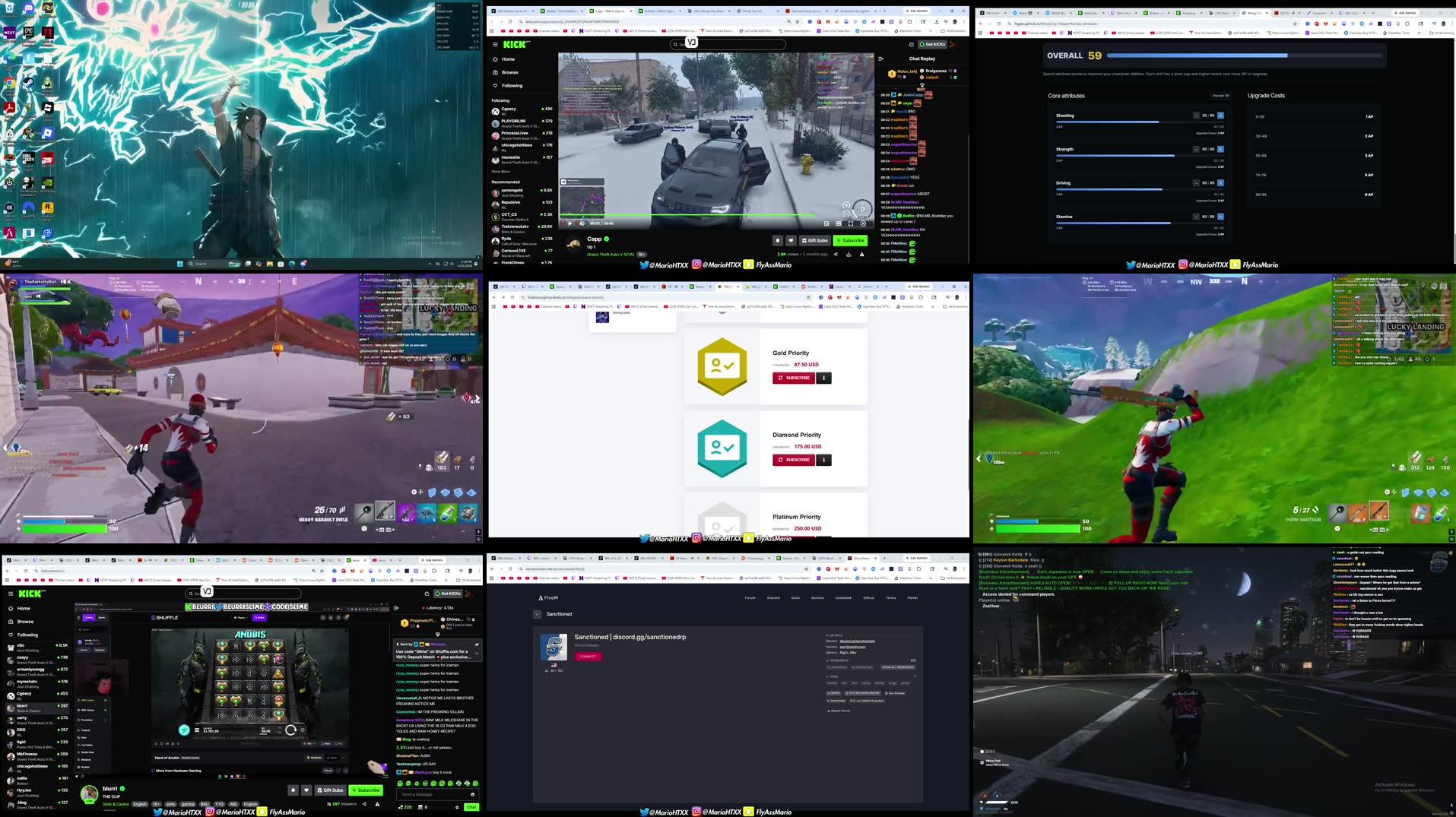Click CONNECT on the Sanctioned FiveM server
Viewport: 1456px width, 817px height.
coord(588,657)
